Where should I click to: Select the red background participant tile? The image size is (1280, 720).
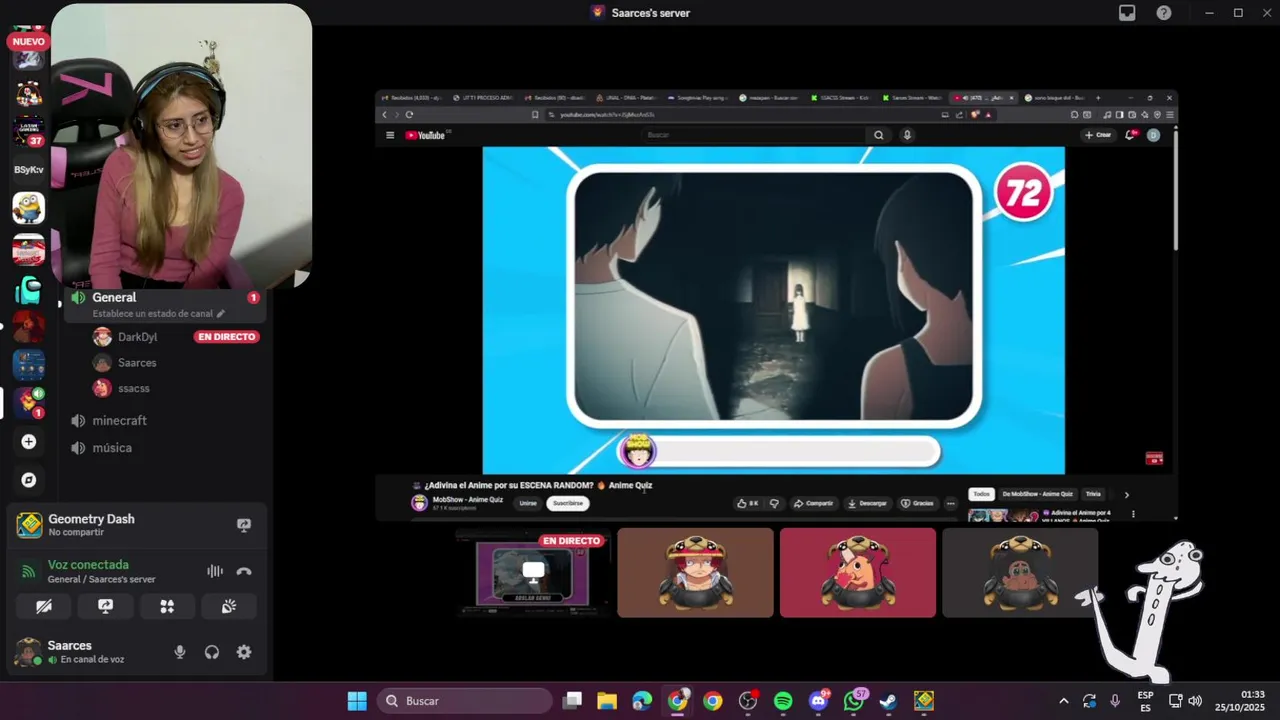858,573
